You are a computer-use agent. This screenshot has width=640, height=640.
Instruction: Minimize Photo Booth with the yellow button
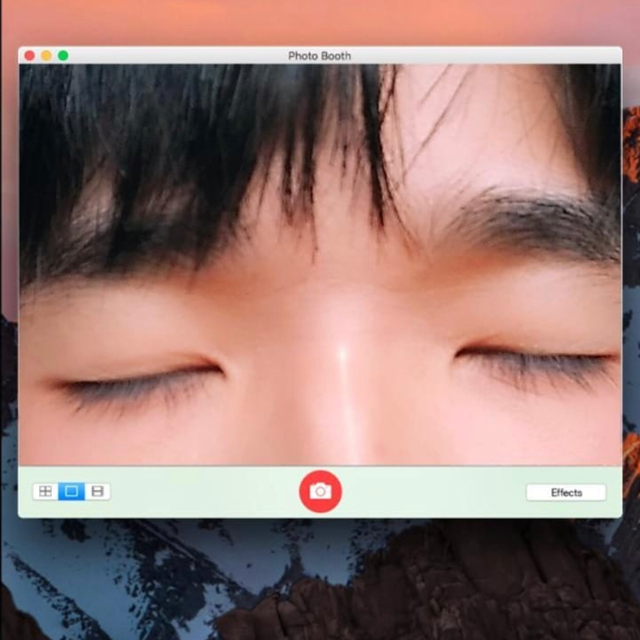[x=46, y=56]
